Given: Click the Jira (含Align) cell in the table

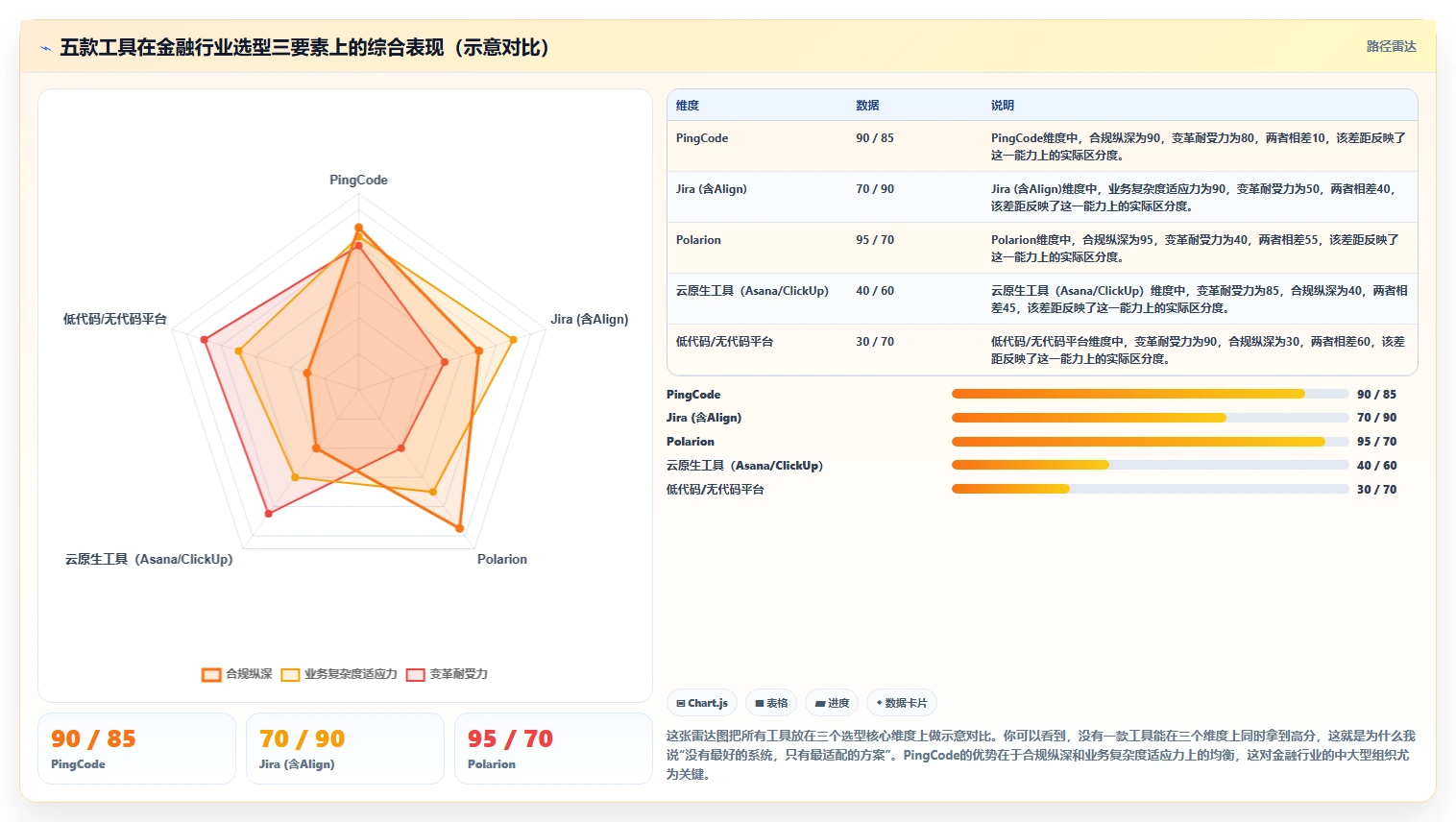Looking at the screenshot, I should (712, 189).
